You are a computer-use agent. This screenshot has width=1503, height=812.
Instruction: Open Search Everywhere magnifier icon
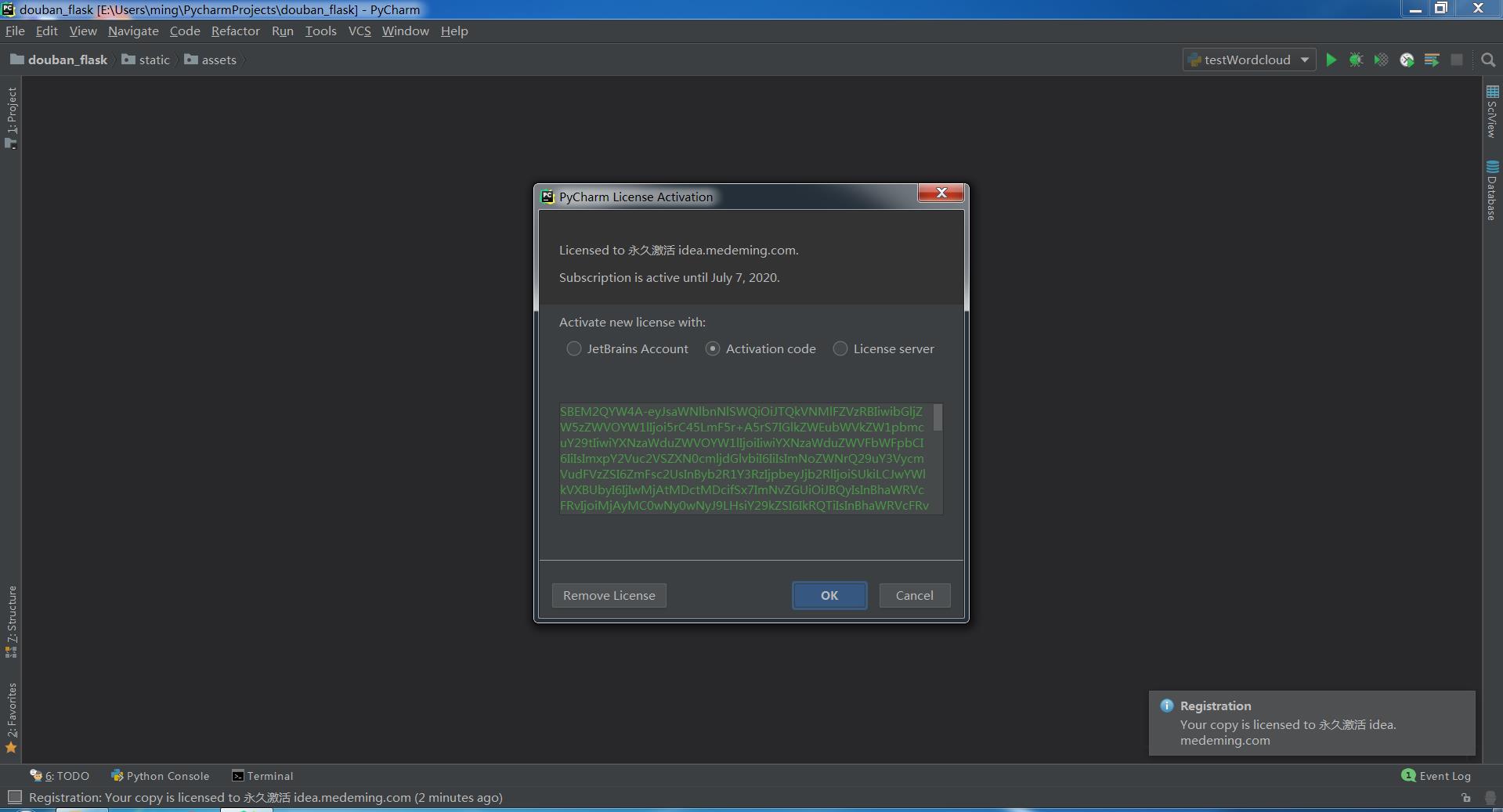click(1489, 60)
